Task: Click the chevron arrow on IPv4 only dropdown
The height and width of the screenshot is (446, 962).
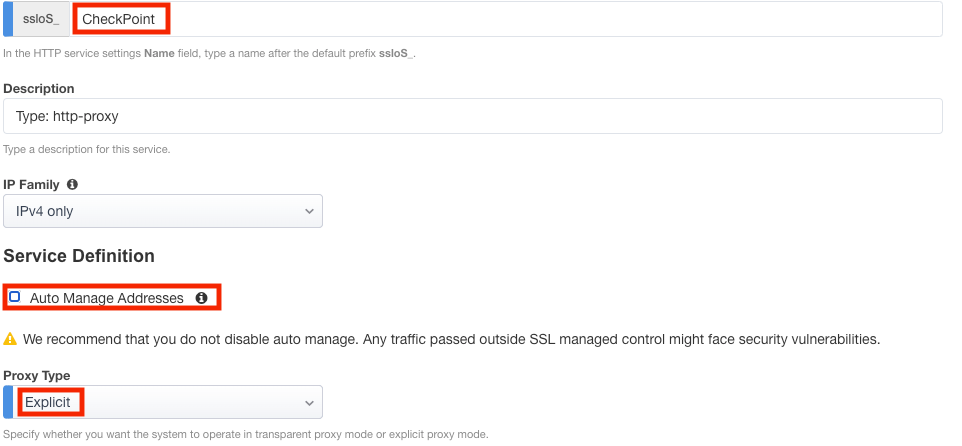Action: click(x=308, y=211)
